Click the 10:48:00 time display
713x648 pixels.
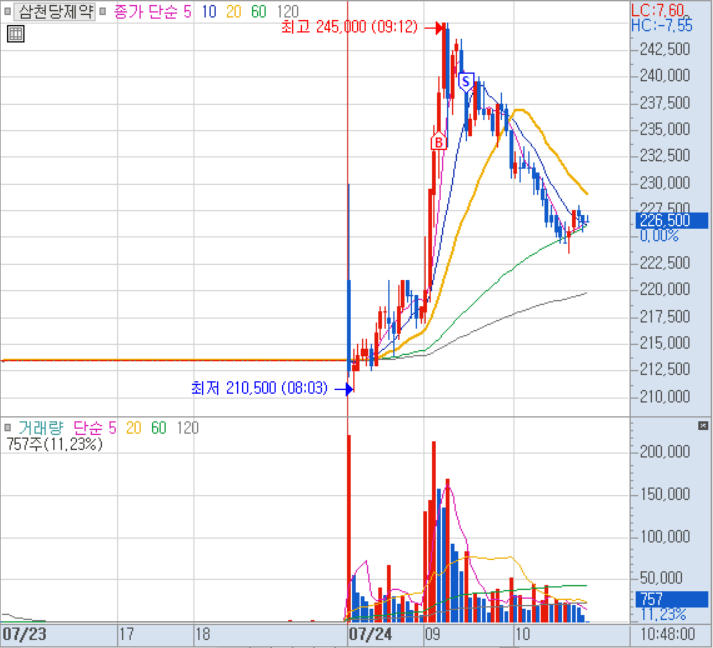(671, 634)
